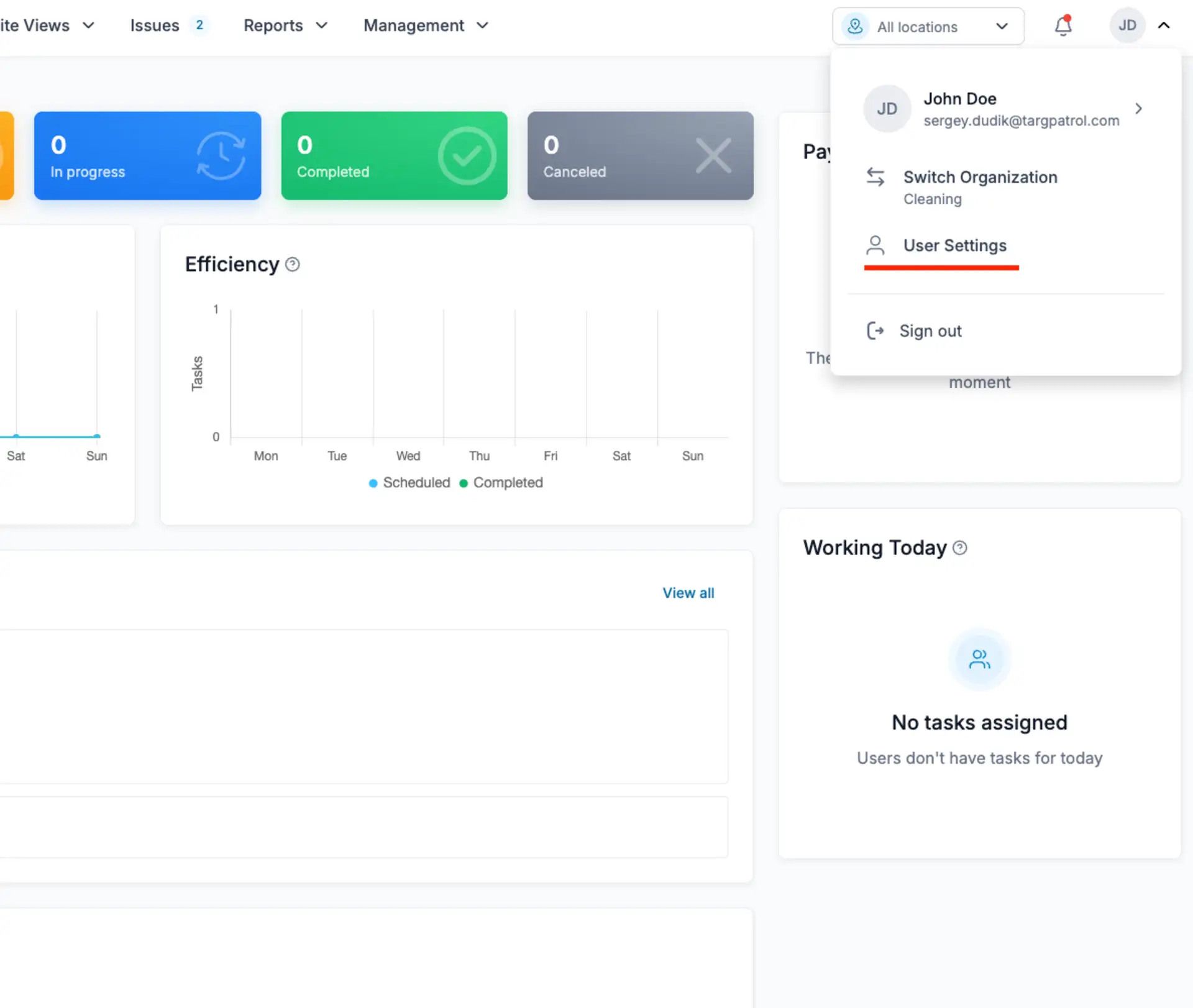Click the No tasks assigned people icon
Viewport: 1193px width, 1008px height.
point(979,659)
